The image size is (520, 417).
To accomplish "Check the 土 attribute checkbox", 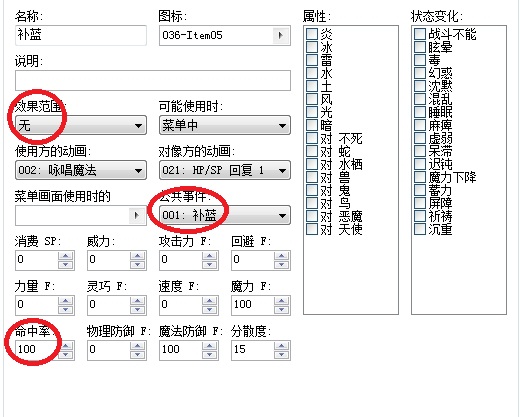I will pyautogui.click(x=312, y=86).
